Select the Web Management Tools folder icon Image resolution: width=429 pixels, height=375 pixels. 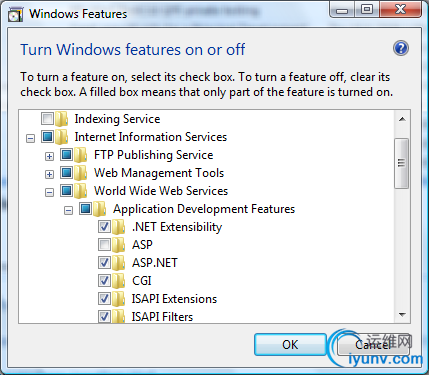click(81, 173)
